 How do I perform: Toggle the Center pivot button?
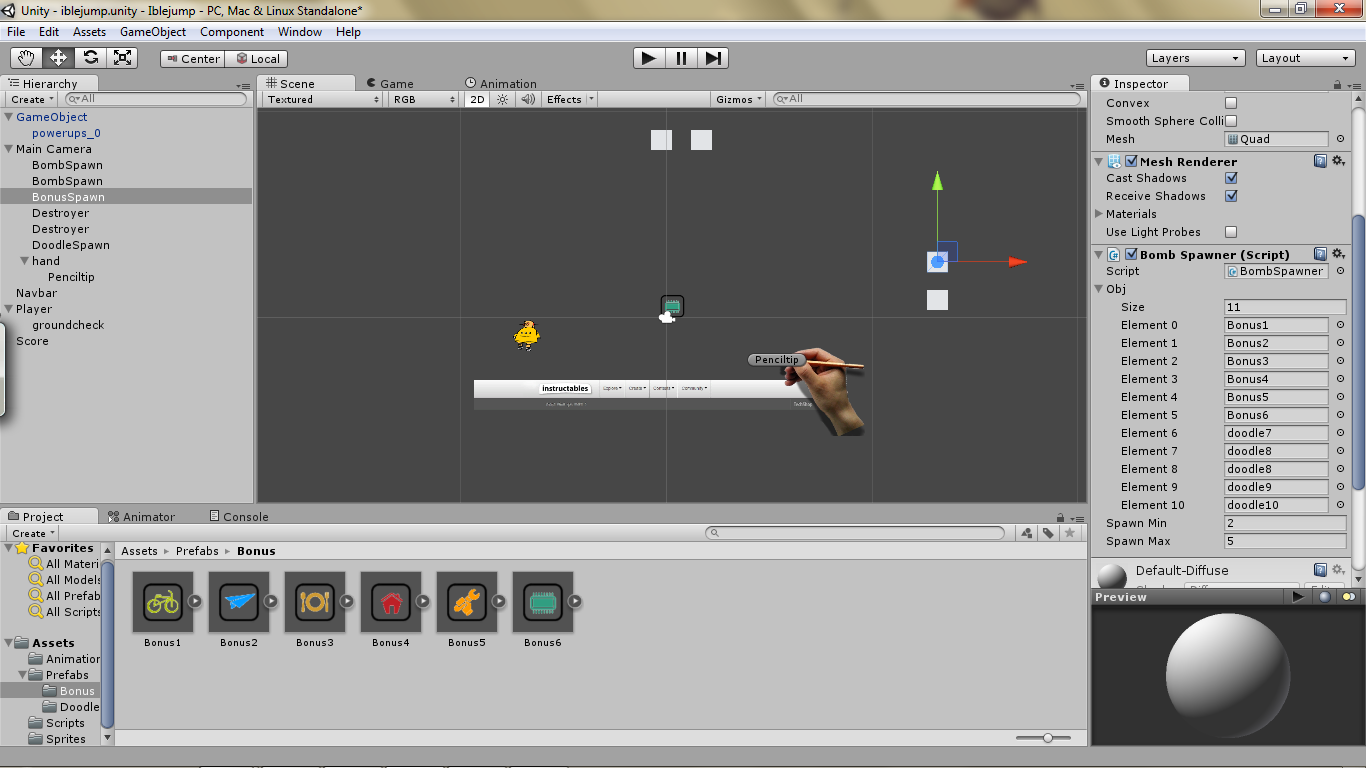click(193, 59)
